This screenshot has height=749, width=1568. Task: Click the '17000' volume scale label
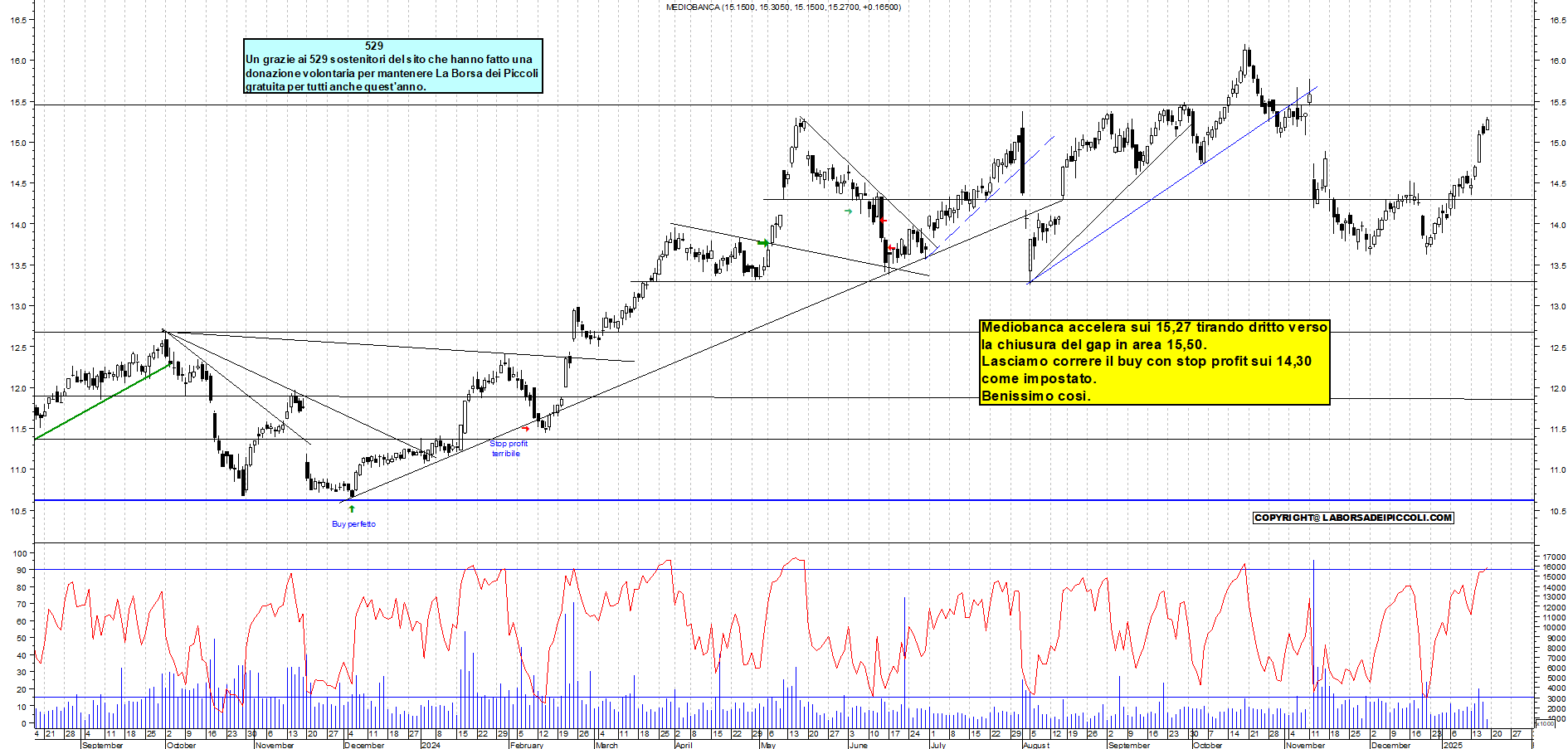1553,557
